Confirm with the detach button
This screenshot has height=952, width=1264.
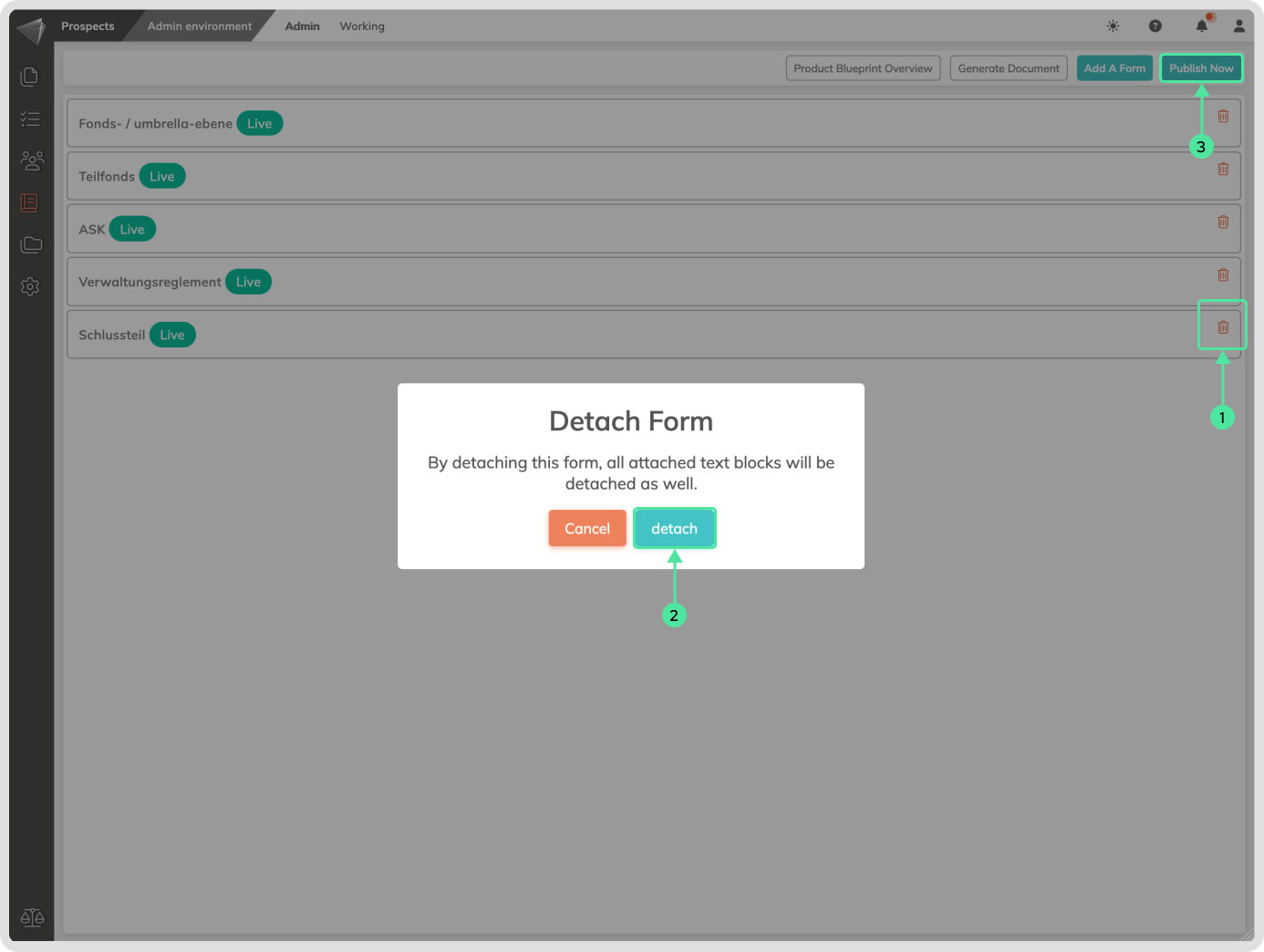[x=674, y=529]
